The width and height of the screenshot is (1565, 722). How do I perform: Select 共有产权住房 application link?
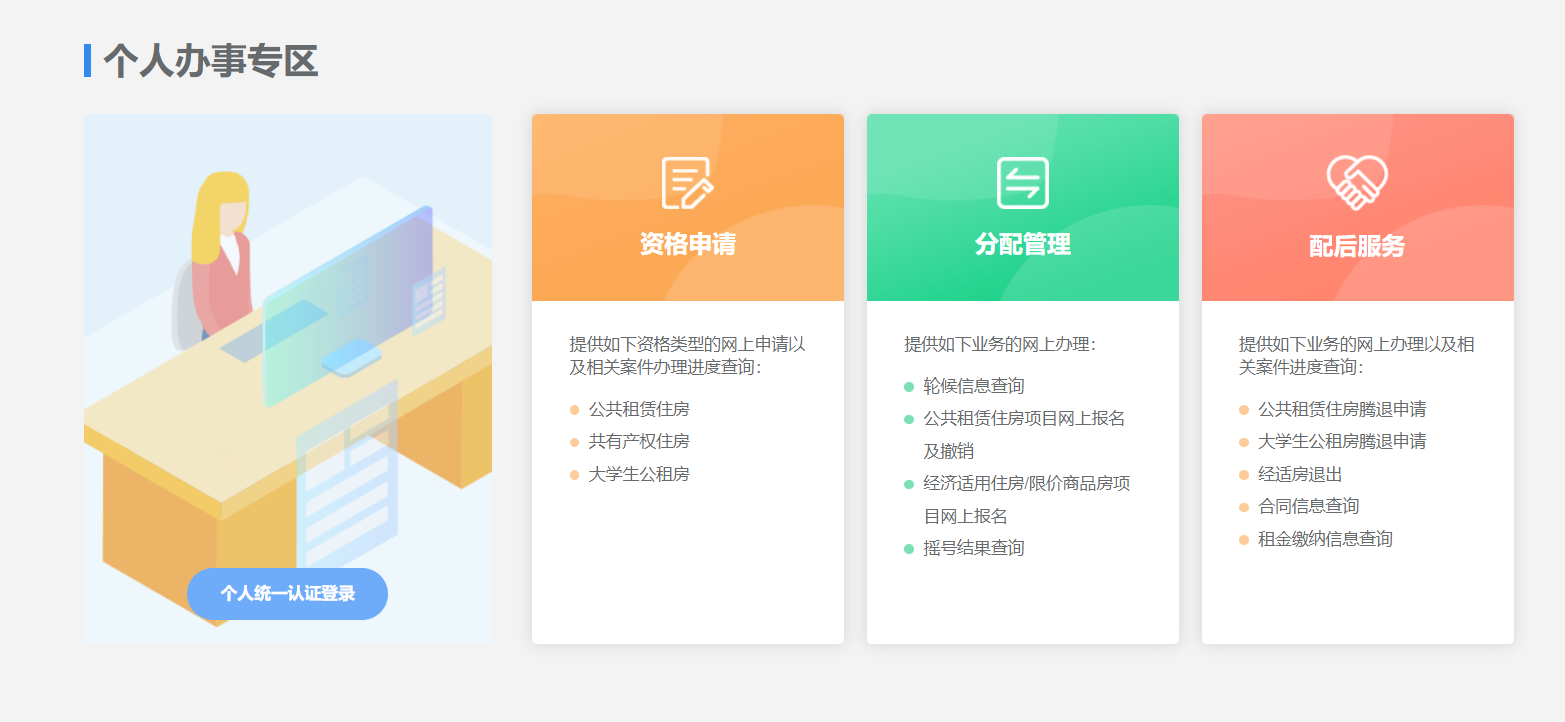click(639, 441)
